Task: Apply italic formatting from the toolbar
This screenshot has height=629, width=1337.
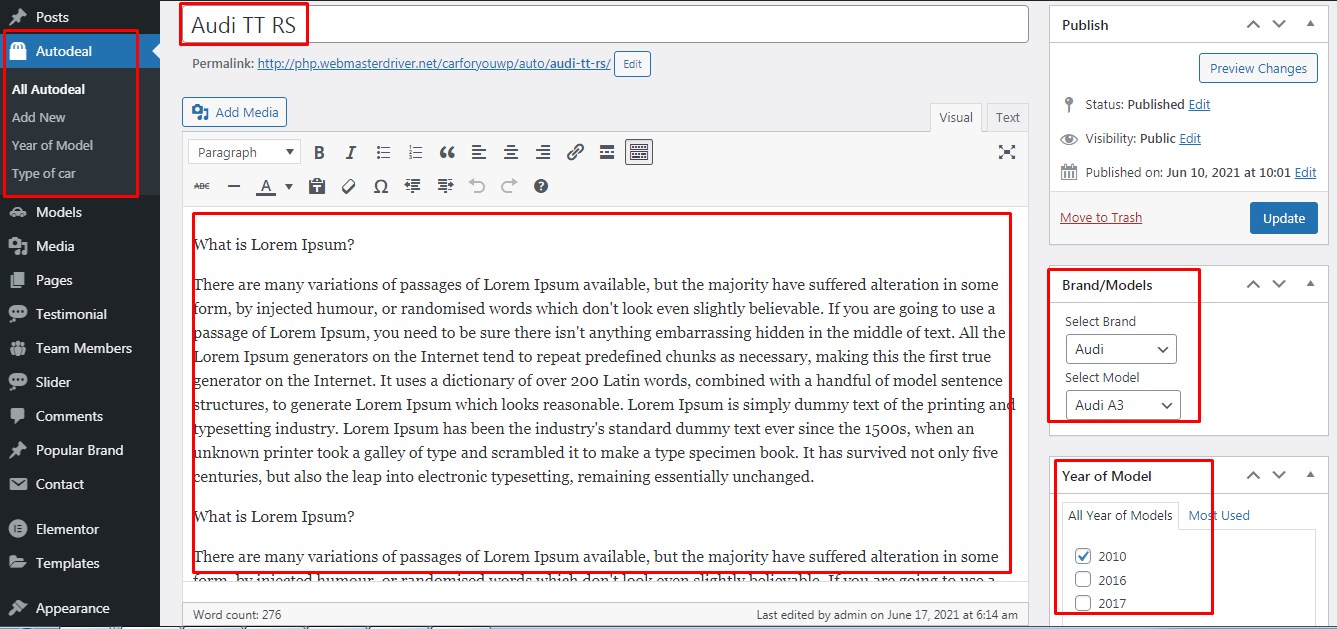Action: 351,152
